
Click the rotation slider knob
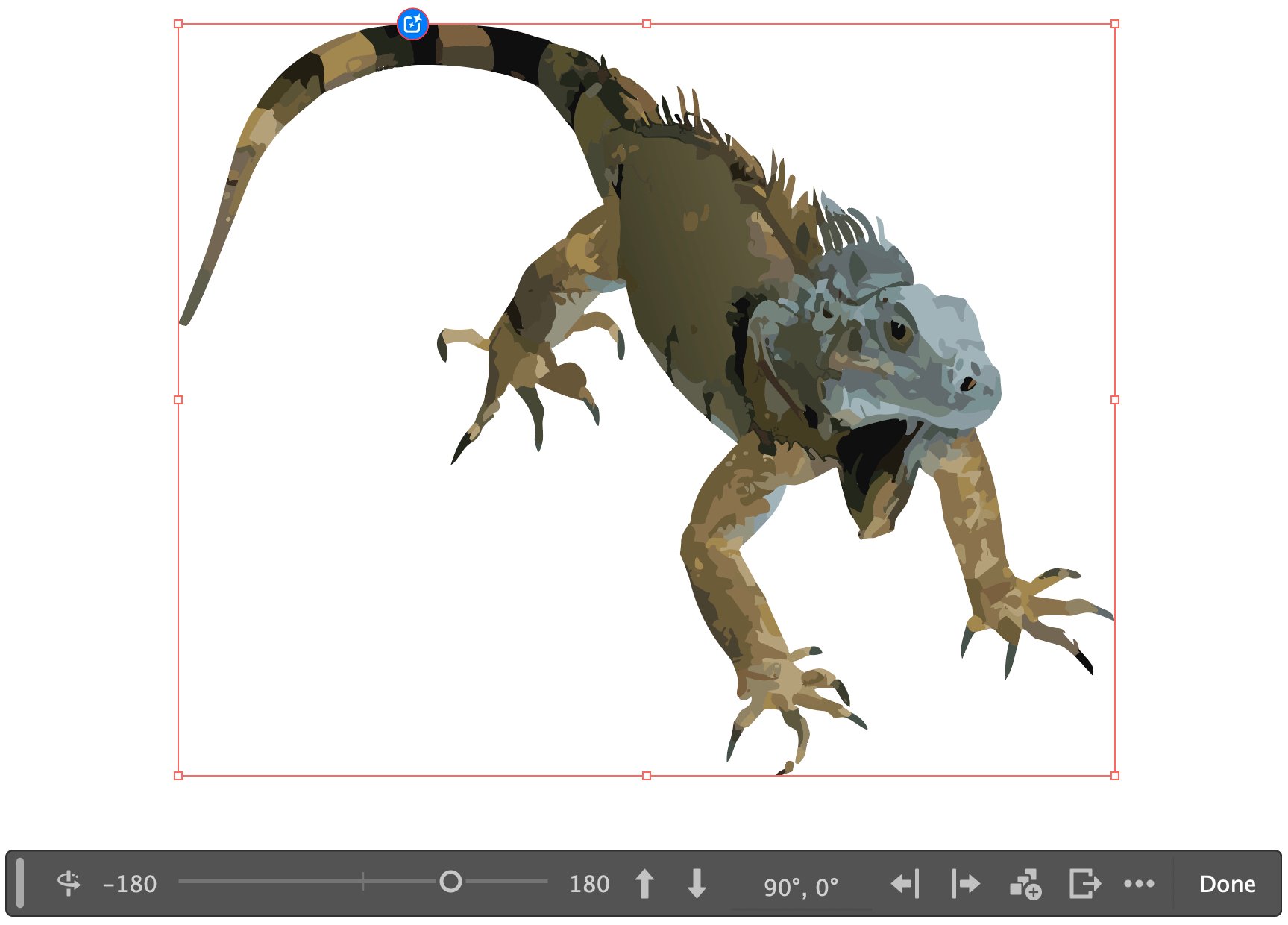(x=450, y=882)
